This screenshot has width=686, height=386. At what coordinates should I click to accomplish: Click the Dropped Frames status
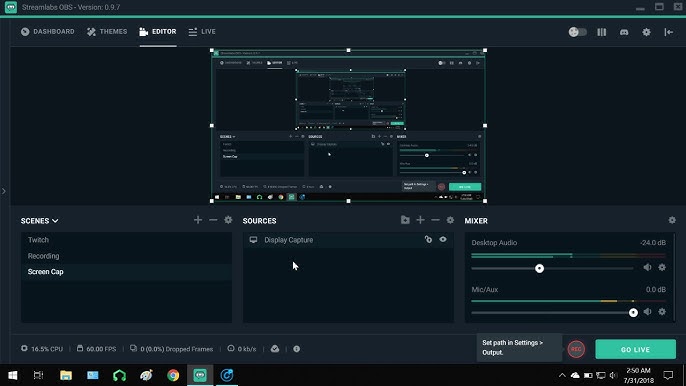172,349
